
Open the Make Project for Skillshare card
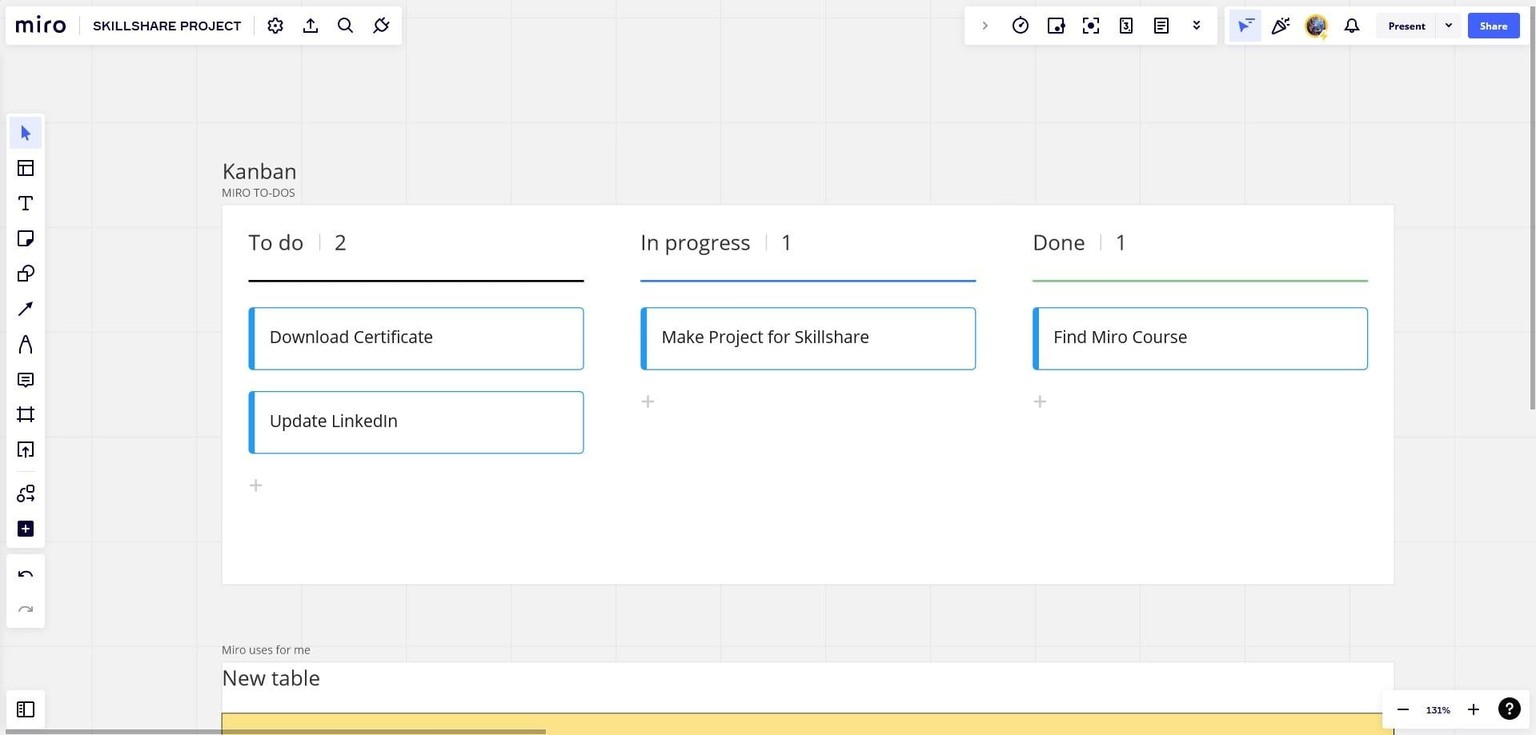[808, 338]
